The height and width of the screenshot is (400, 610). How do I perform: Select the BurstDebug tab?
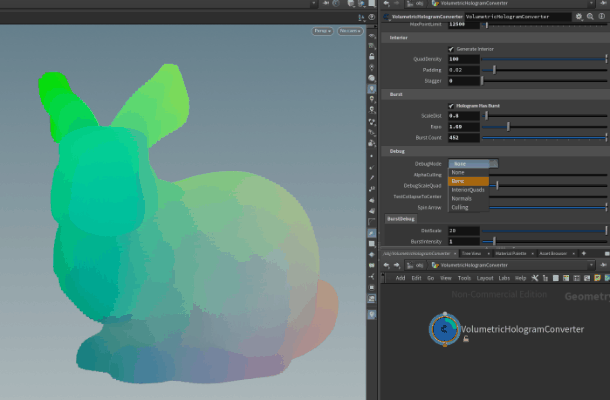[401, 219]
